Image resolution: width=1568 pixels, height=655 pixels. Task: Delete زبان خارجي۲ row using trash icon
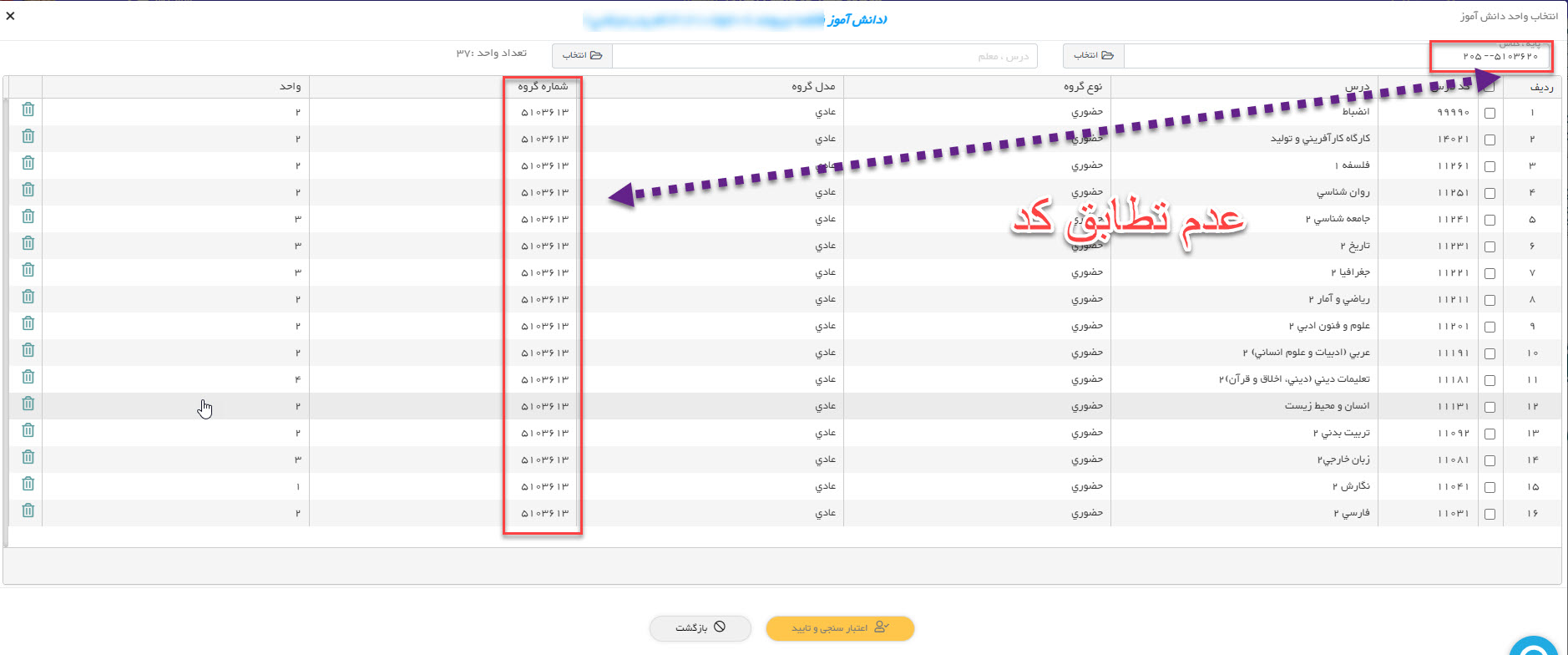pyautogui.click(x=28, y=457)
